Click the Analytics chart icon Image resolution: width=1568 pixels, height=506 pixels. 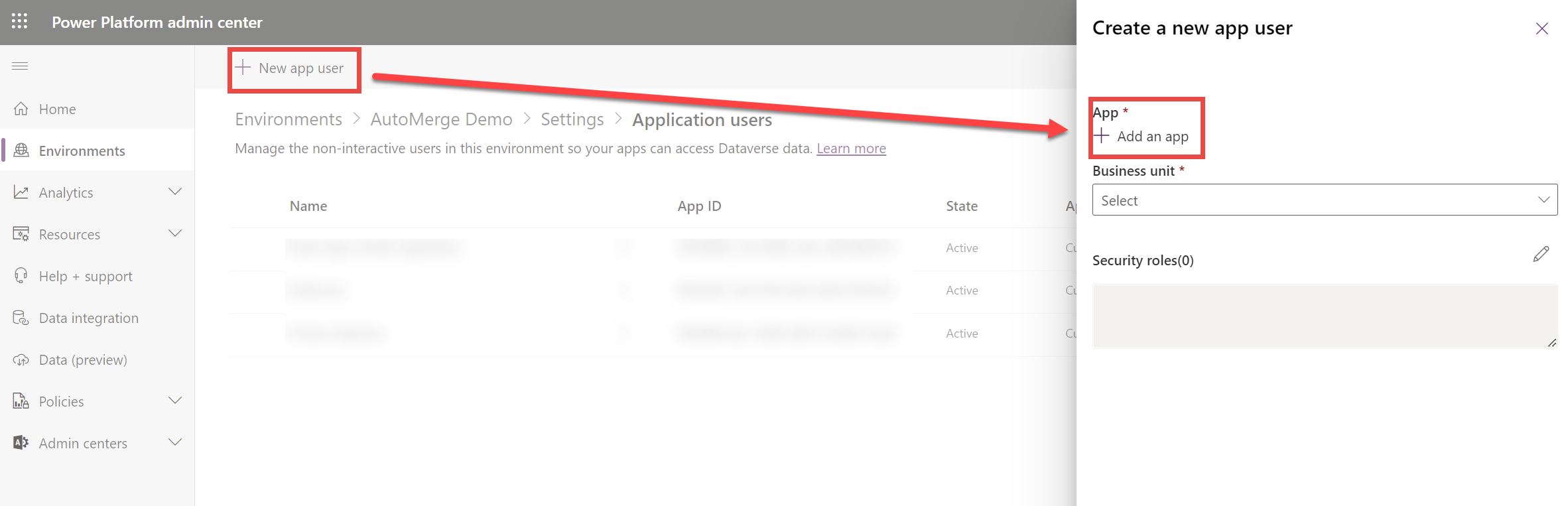[21, 192]
